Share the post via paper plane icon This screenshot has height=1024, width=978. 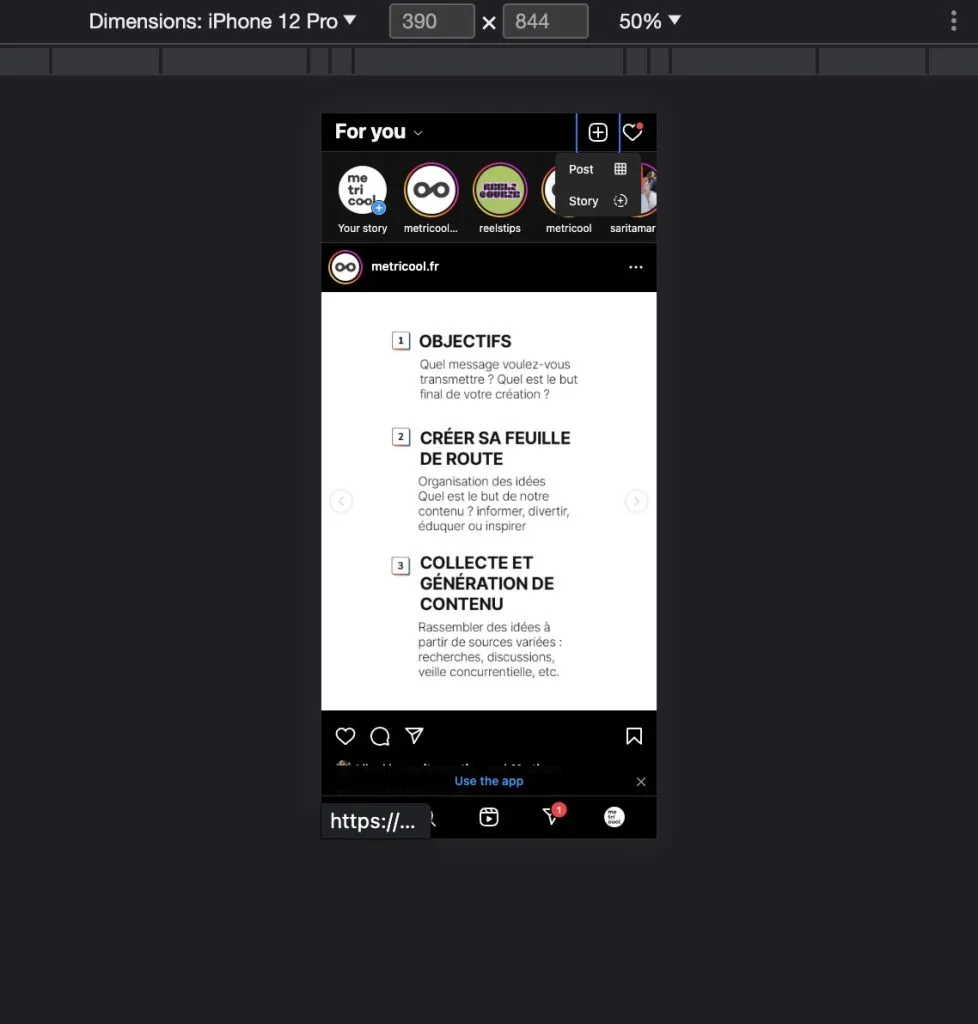[x=415, y=736]
